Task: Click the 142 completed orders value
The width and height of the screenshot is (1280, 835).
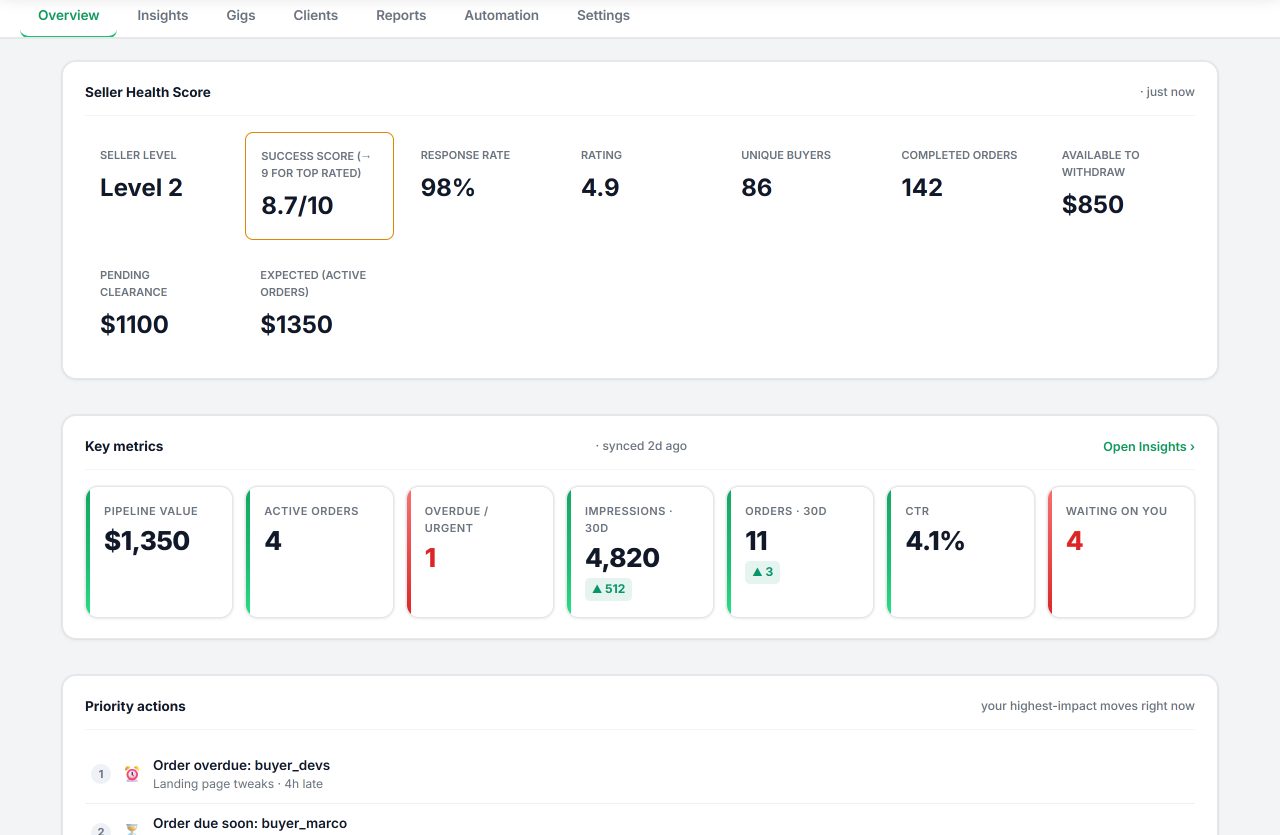Action: 922,188
